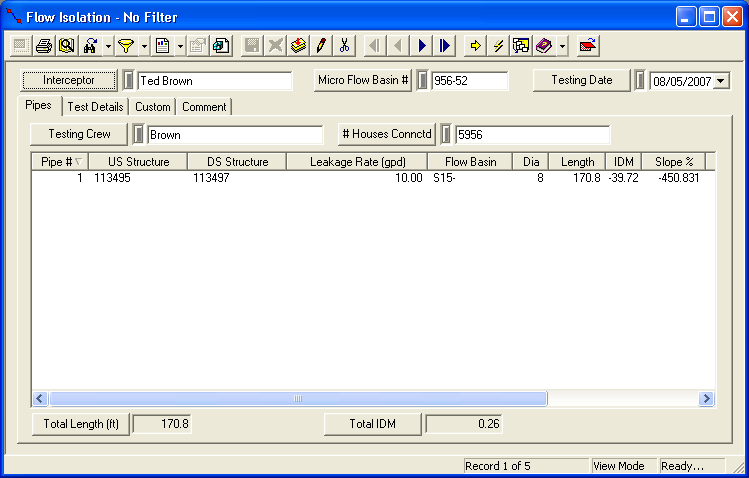
Task: Click the Record 1 of 5 status text
Action: pyautogui.click(x=497, y=466)
